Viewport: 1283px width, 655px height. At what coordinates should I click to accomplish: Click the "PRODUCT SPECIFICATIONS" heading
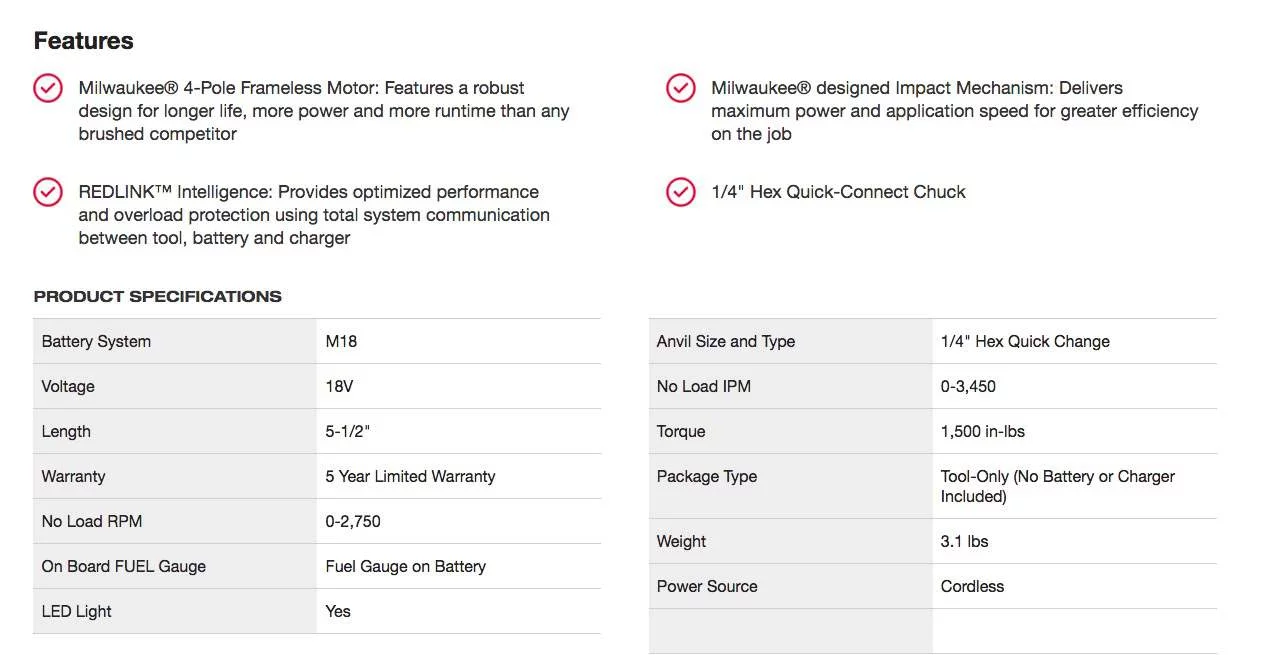(158, 296)
